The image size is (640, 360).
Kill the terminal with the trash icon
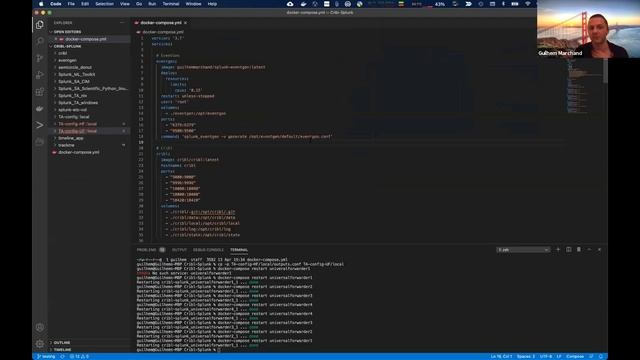click(x=579, y=249)
